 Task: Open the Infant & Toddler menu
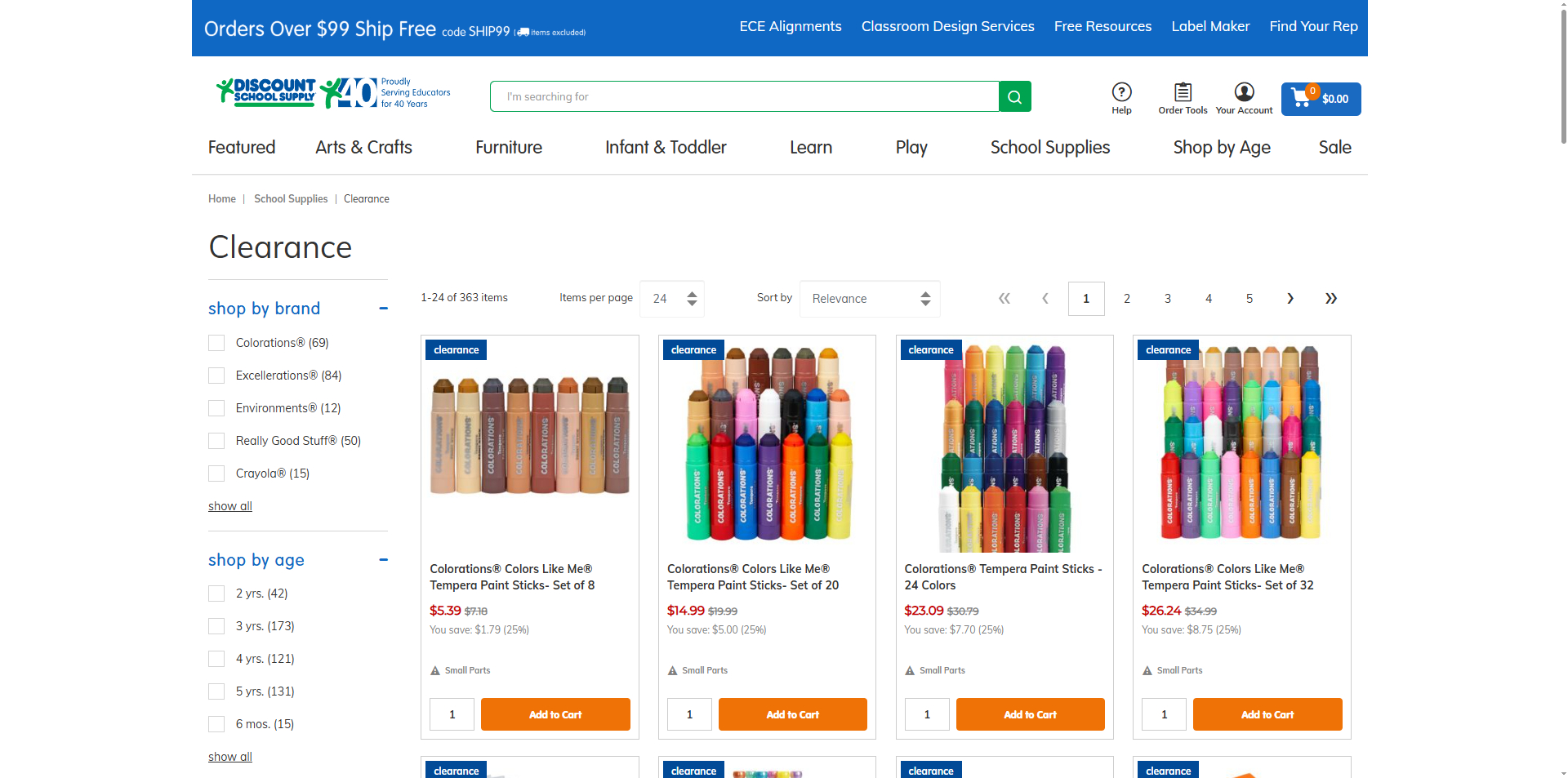(x=666, y=148)
